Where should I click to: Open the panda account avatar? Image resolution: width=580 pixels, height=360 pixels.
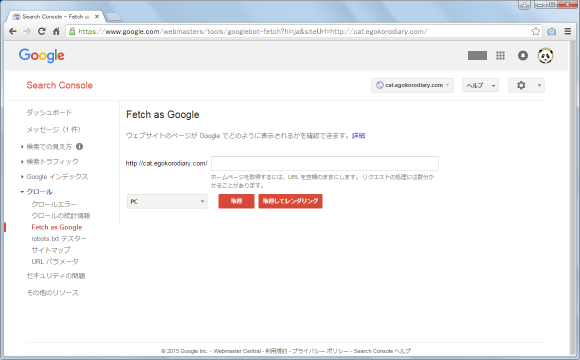pos(545,55)
